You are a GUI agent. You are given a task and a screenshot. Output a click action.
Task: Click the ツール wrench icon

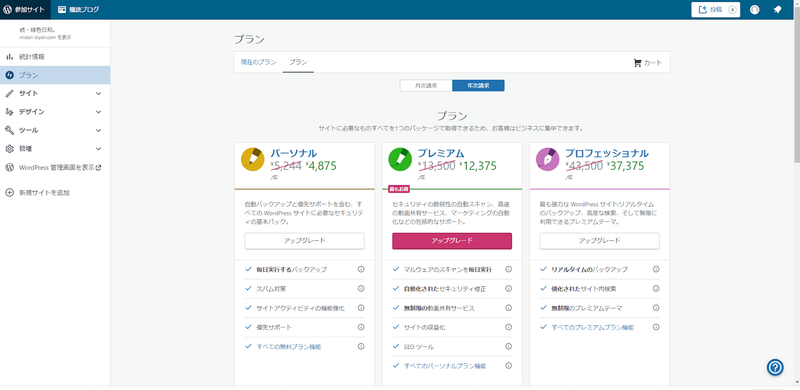pos(9,130)
